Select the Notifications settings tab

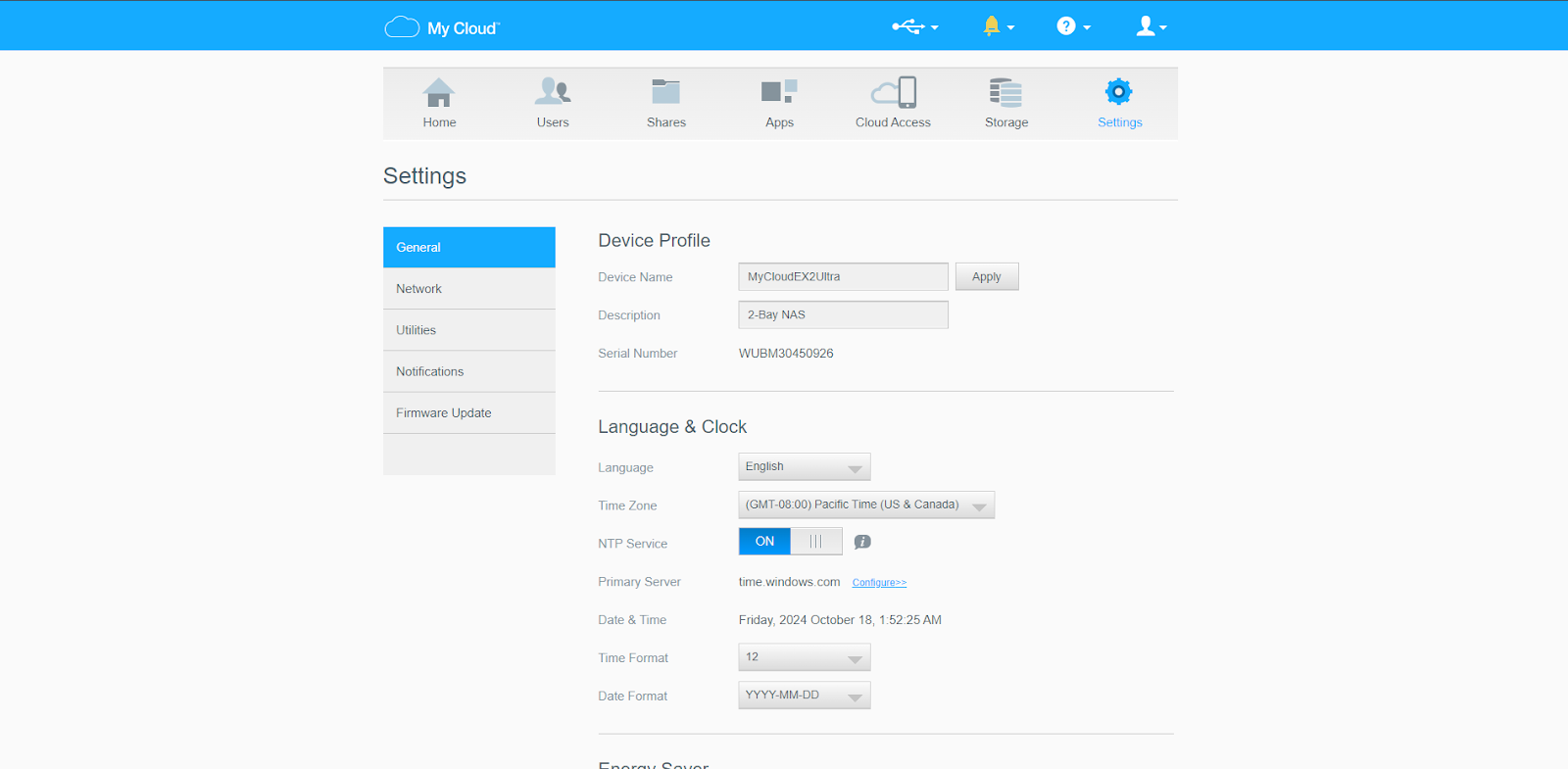469,372
